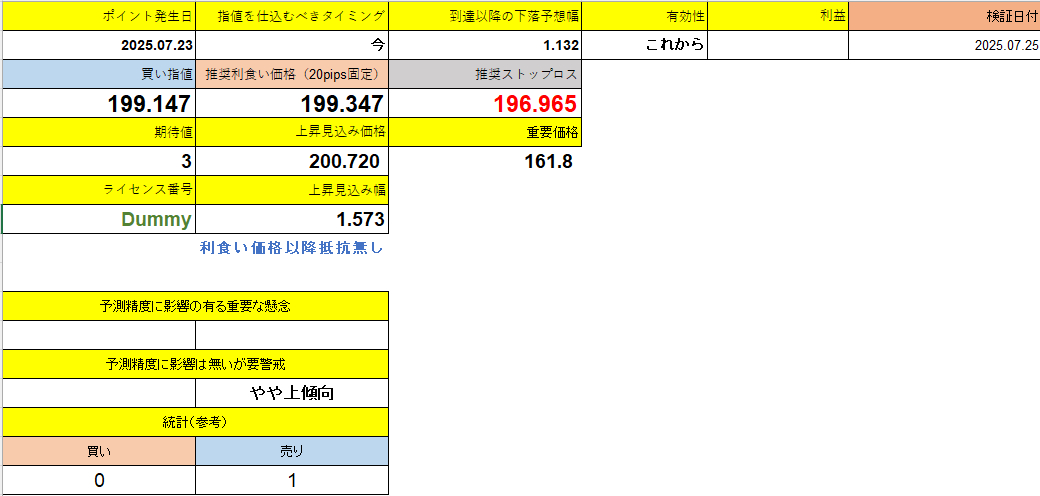The image size is (1040, 496).
Task: Select the 予測精度に影響は無いが要警戒 header
Action: [x=196, y=363]
